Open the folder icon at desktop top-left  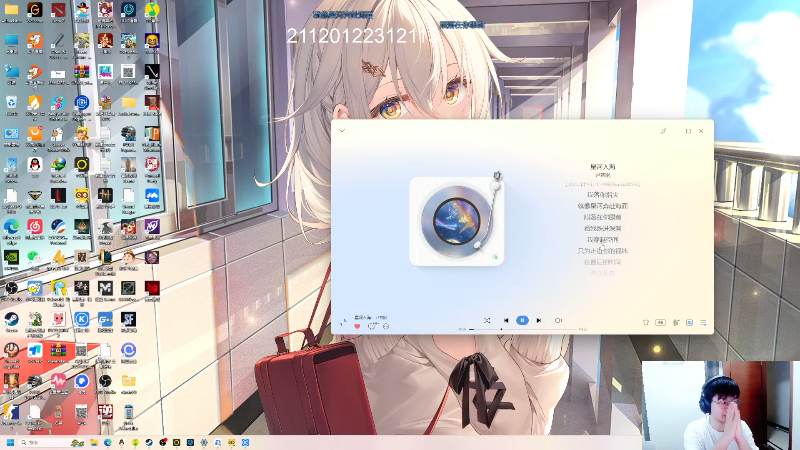pos(11,12)
